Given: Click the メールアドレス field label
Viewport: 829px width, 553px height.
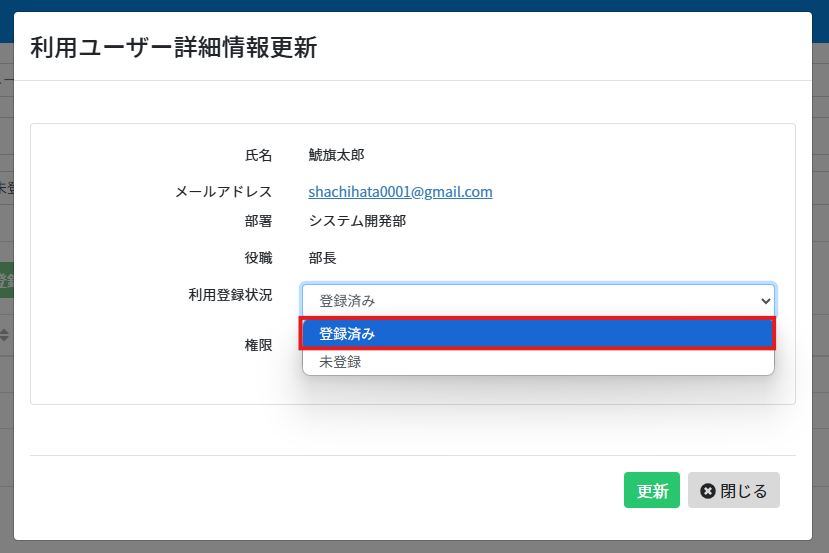Looking at the screenshot, I should (x=223, y=191).
